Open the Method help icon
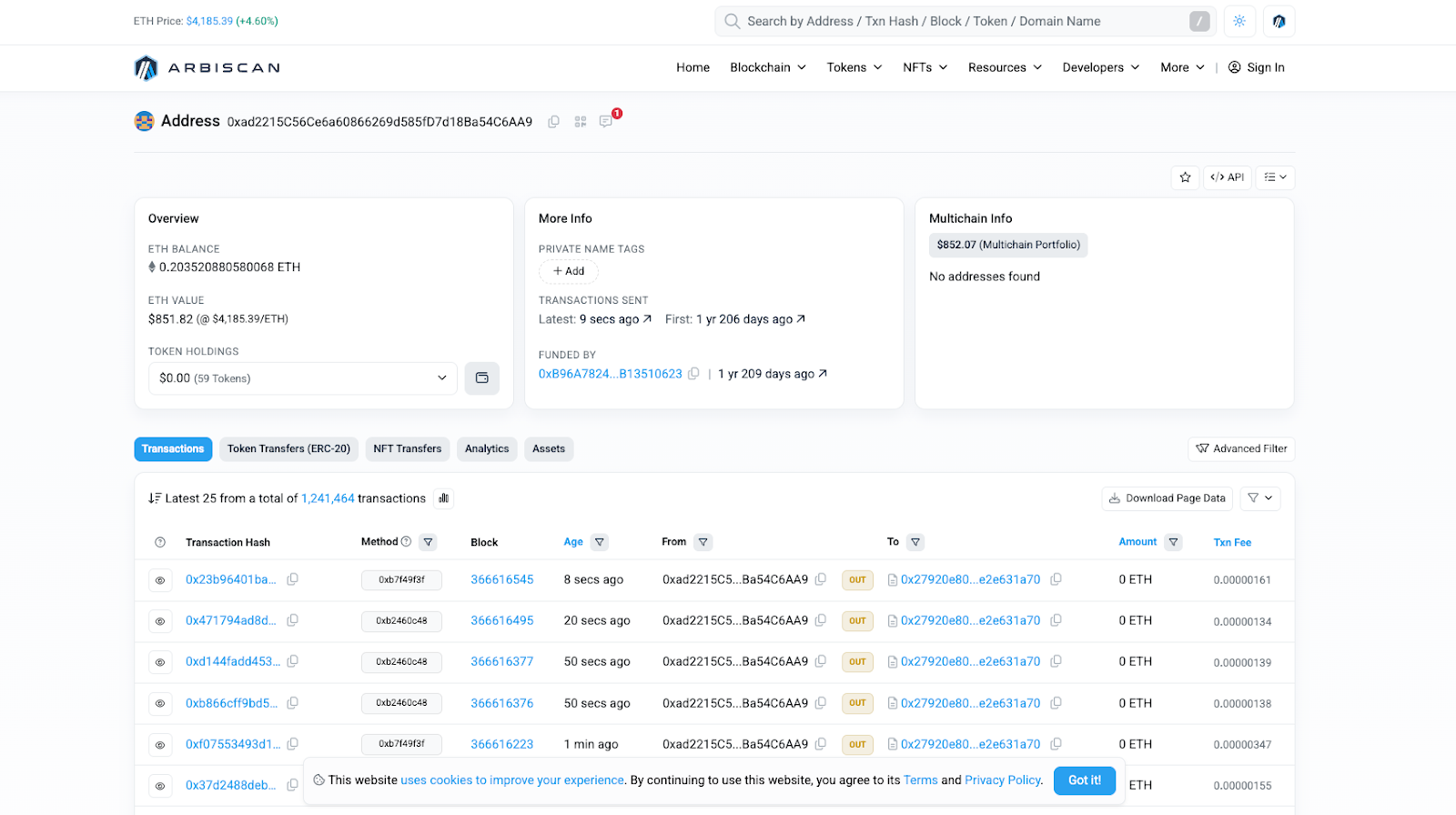The height and width of the screenshot is (815, 1456). tap(406, 542)
